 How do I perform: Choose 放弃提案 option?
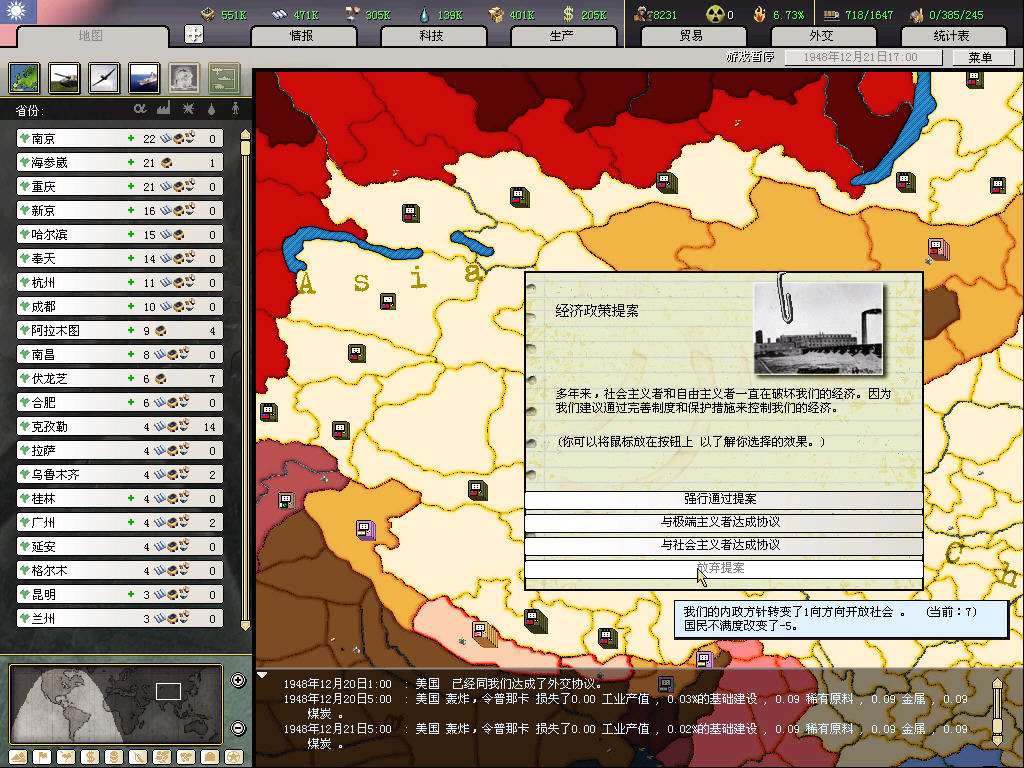click(x=724, y=568)
